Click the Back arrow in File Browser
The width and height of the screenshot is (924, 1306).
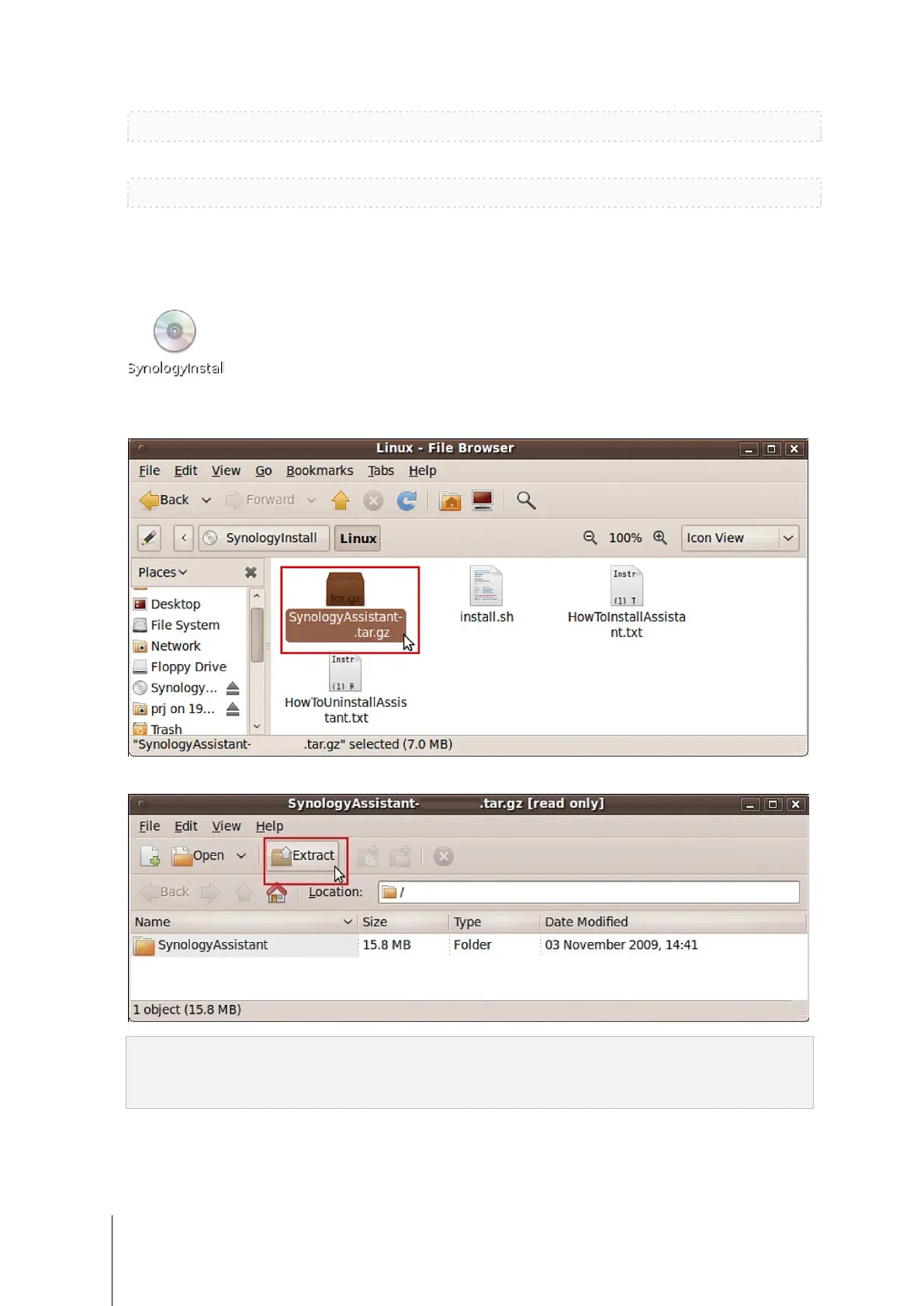point(164,501)
